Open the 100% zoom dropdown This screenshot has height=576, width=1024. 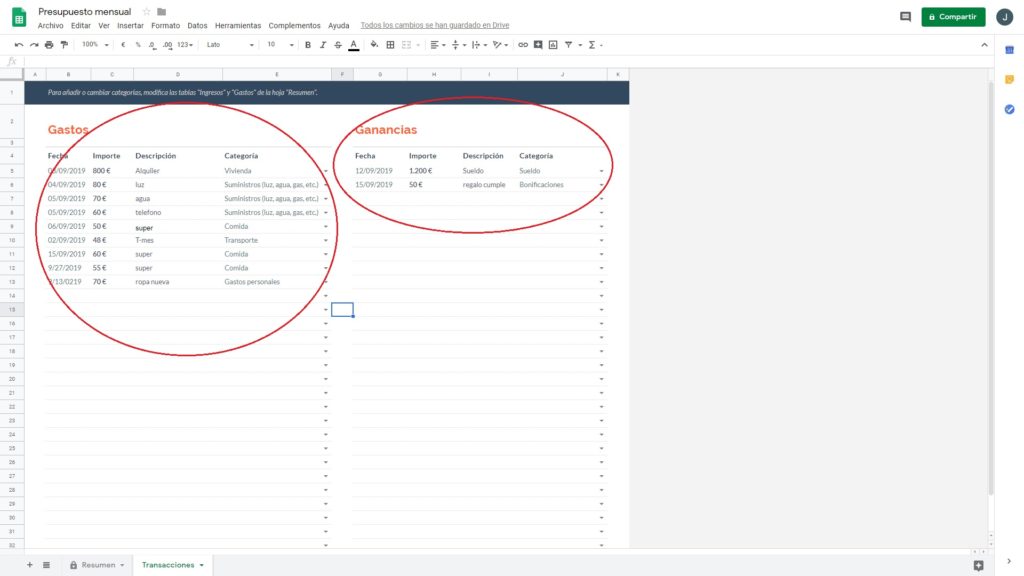click(96, 45)
